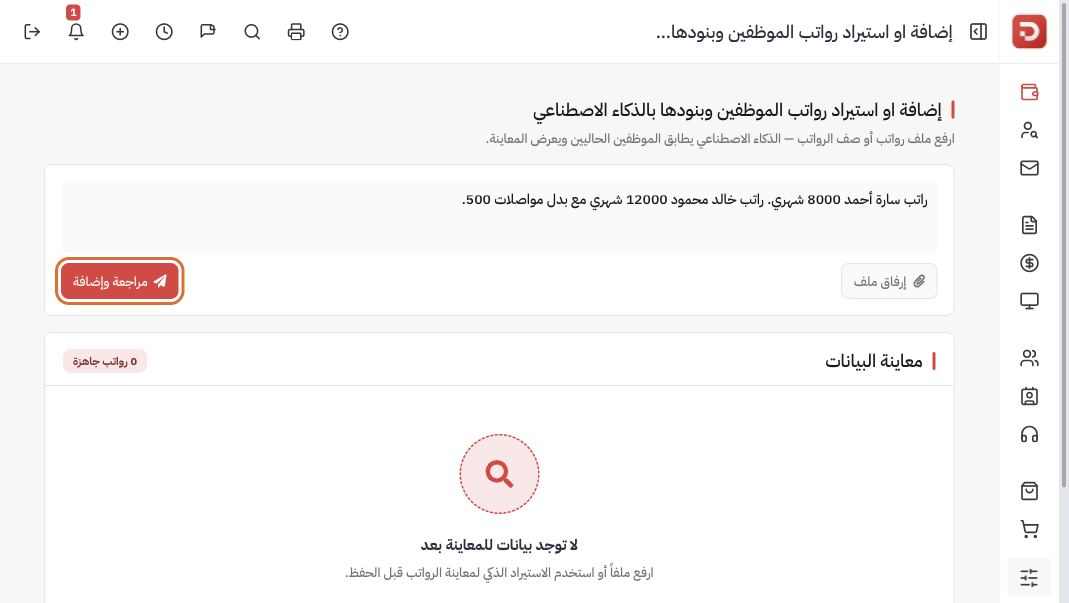Click the لا توجد بيانات للمعاينة بعد text

click(499, 545)
